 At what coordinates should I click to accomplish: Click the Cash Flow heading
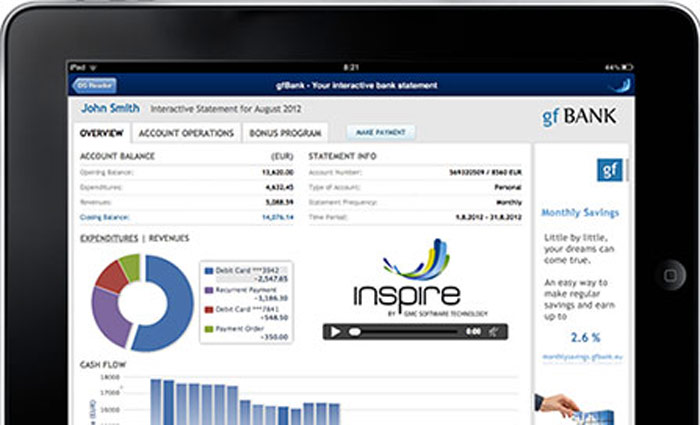click(103, 365)
